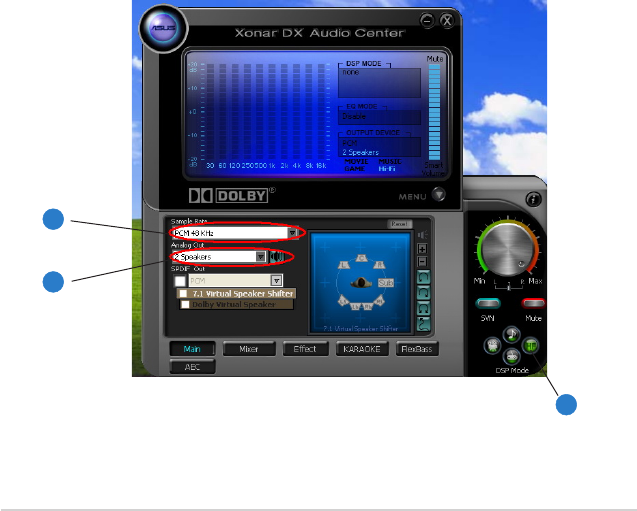Switch to the Main tab
The width and height of the screenshot is (637, 511).
click(192, 349)
